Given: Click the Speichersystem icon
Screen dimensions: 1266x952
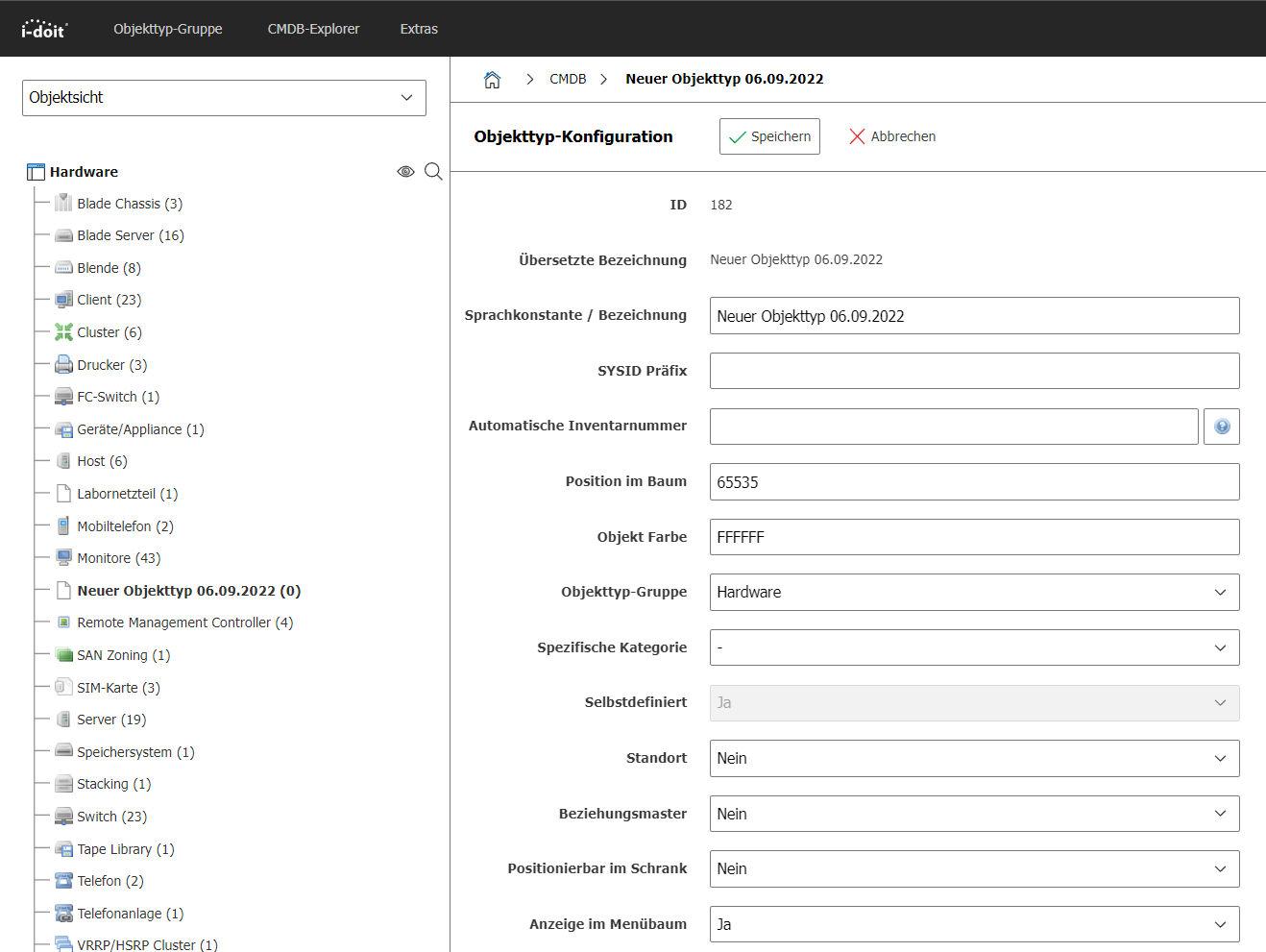Looking at the screenshot, I should coord(63,751).
